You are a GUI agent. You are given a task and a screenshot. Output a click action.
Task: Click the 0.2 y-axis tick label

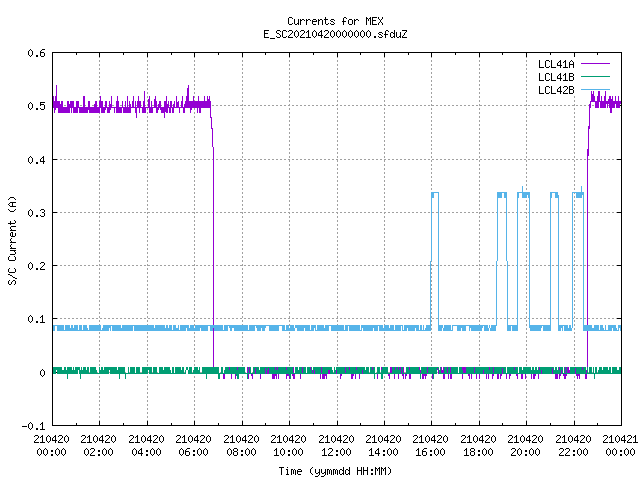36,266
